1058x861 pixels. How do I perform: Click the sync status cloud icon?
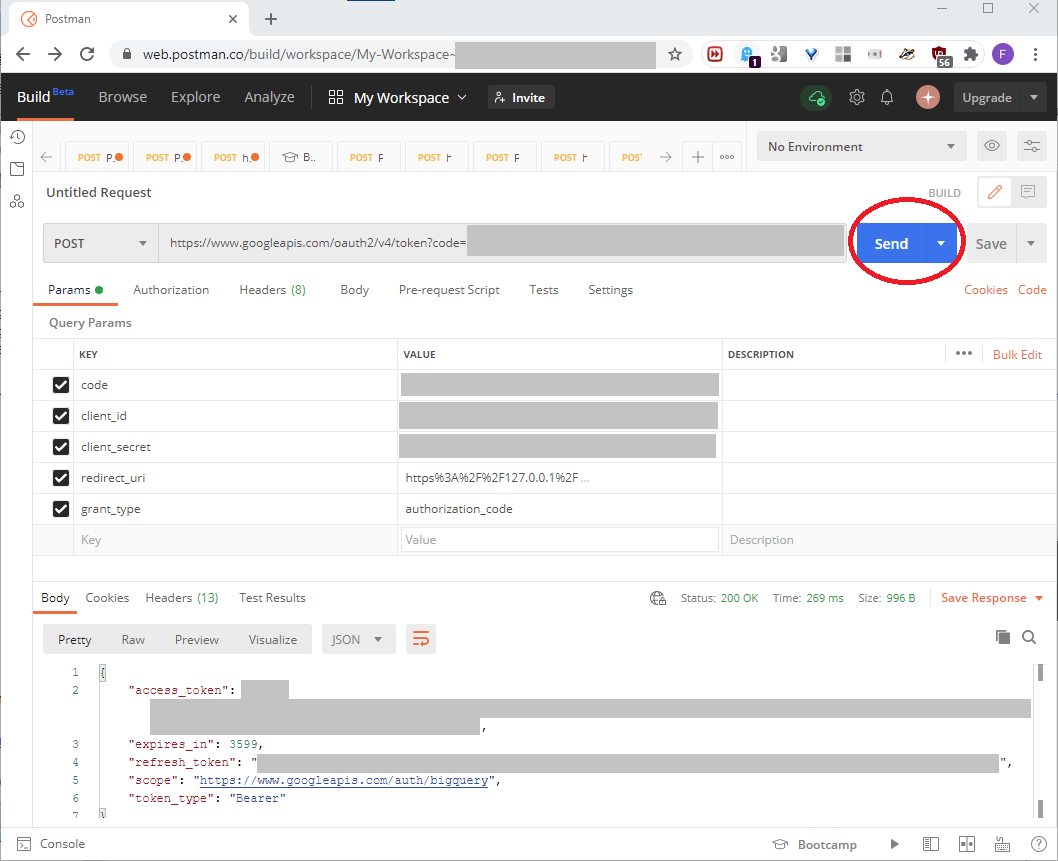pos(816,98)
